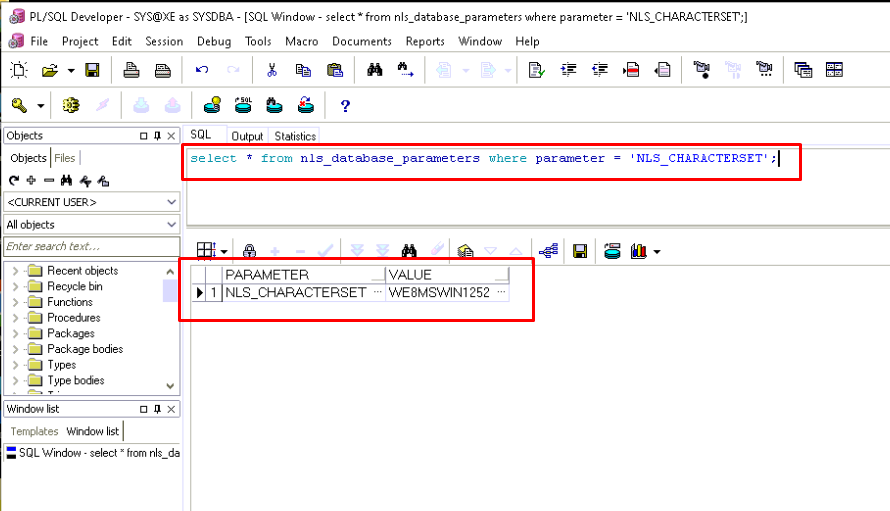Expand the Packages folder
Viewport: 890px width, 511px height.
[x=15, y=333]
